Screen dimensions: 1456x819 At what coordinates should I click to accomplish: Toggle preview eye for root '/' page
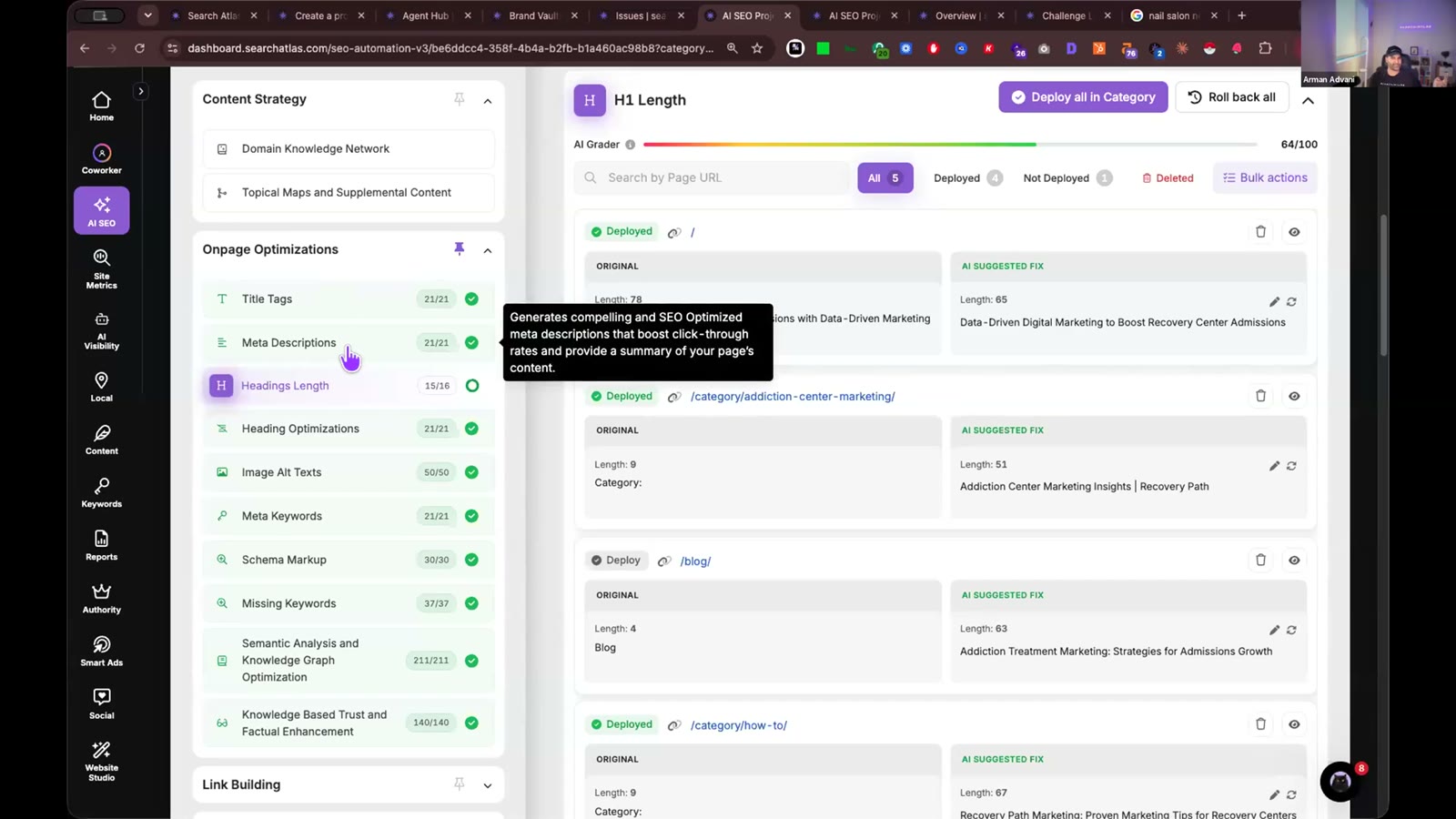pos(1294,232)
